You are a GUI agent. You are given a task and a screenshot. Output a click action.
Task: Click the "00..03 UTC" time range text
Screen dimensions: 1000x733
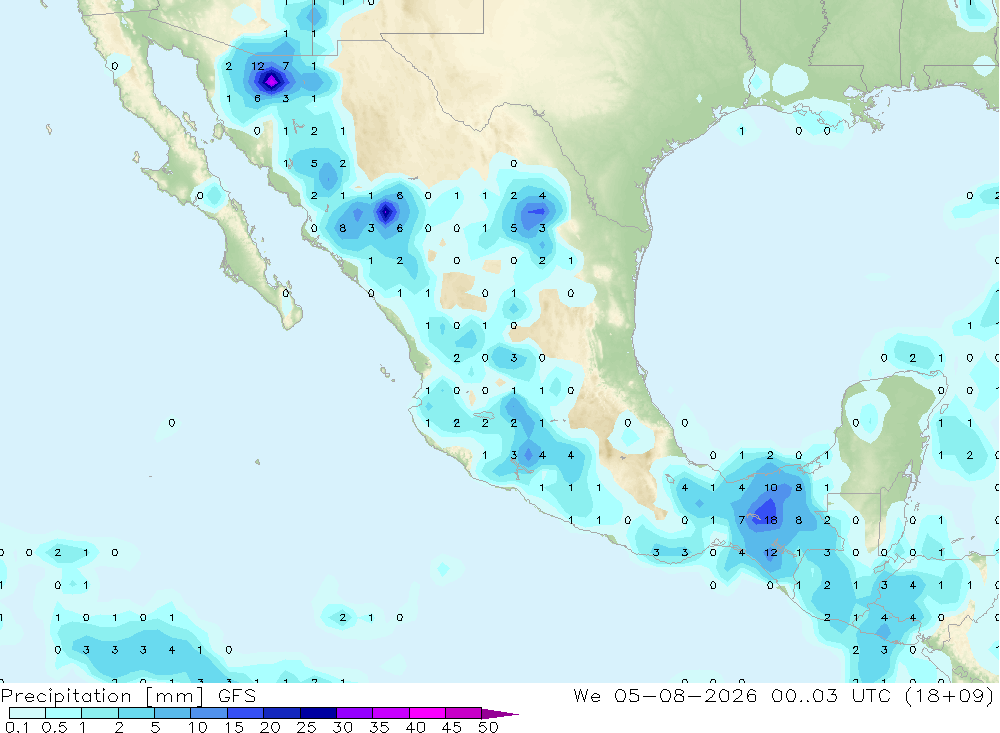(830, 695)
